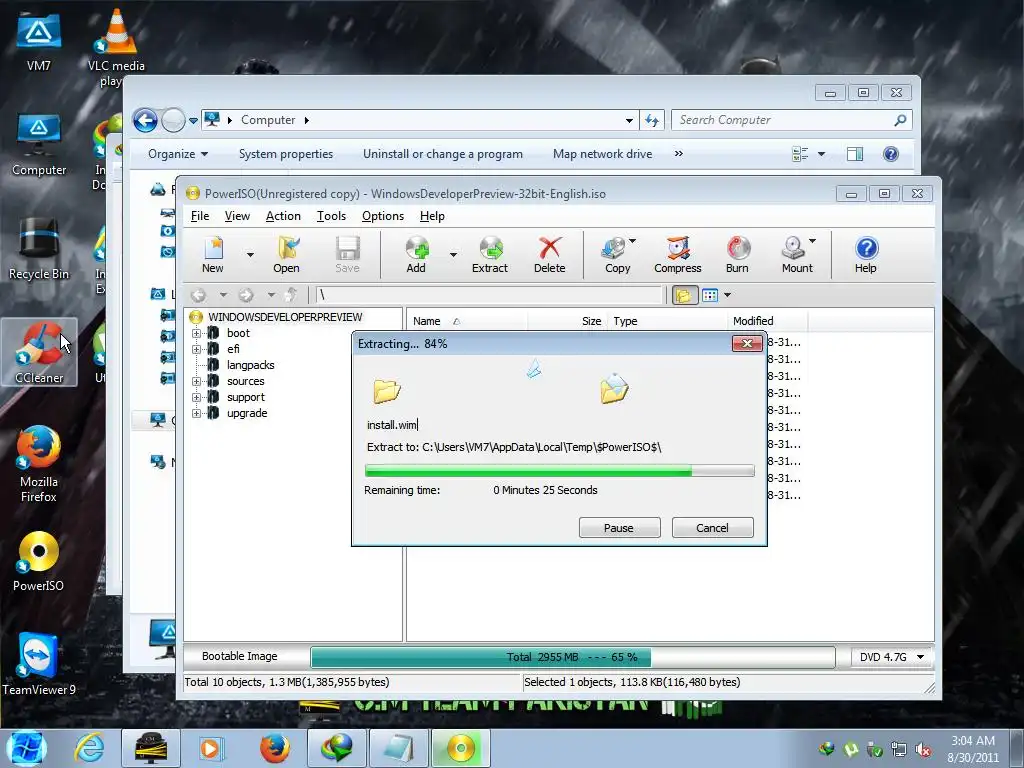Click the view mode grid icon
The height and width of the screenshot is (768, 1024).
coord(710,295)
